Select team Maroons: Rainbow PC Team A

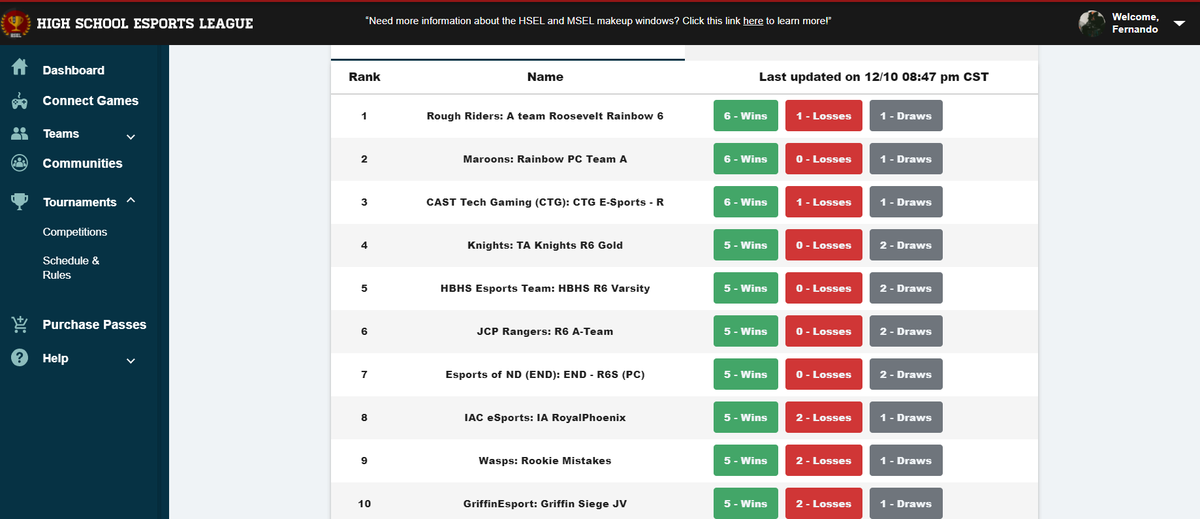coord(545,159)
